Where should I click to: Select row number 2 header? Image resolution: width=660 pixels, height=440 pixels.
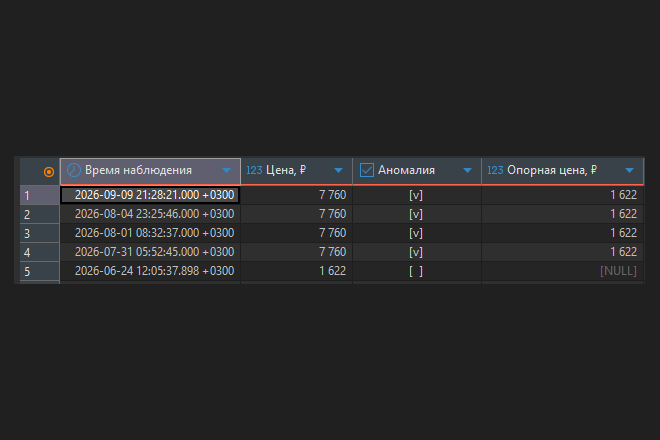pyautogui.click(x=40, y=214)
